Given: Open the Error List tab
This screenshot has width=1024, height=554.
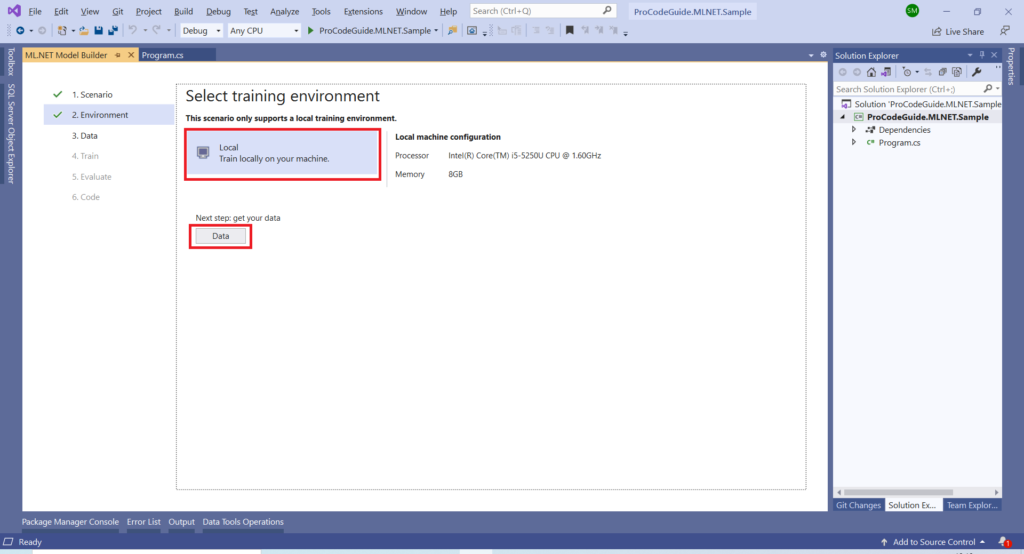Looking at the screenshot, I should pos(144,522).
